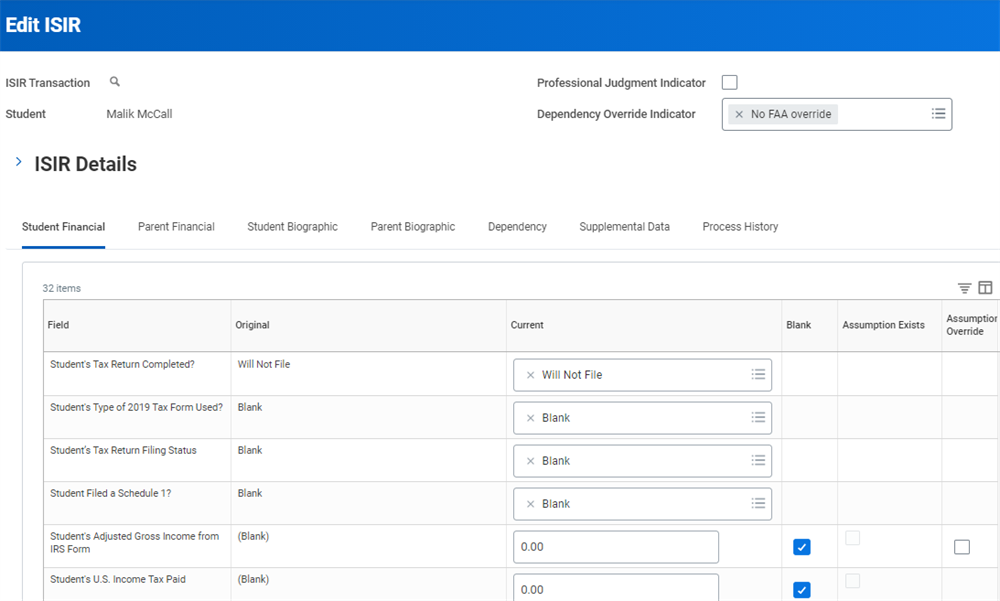This screenshot has height=601, width=1000.
Task: Click the original value Will Not File
Action: pyautogui.click(x=264, y=364)
